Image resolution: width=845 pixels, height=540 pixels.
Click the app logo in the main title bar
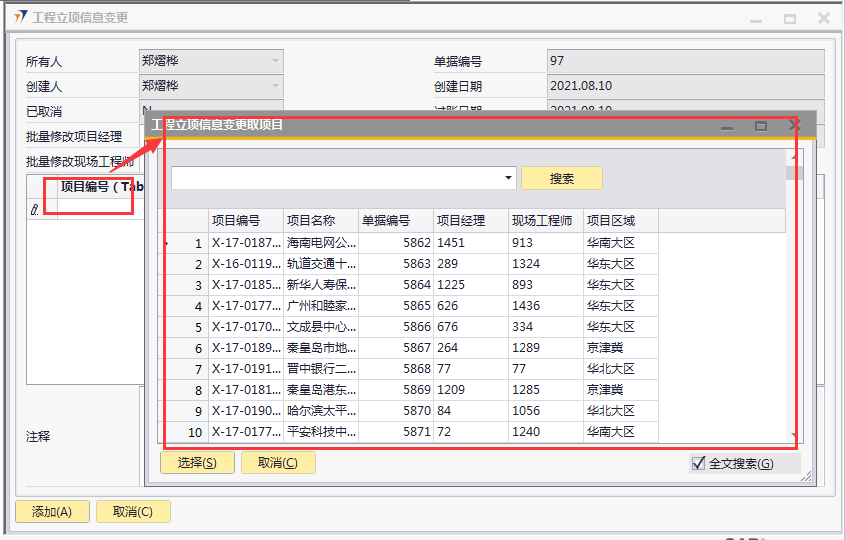pyautogui.click(x=20, y=18)
